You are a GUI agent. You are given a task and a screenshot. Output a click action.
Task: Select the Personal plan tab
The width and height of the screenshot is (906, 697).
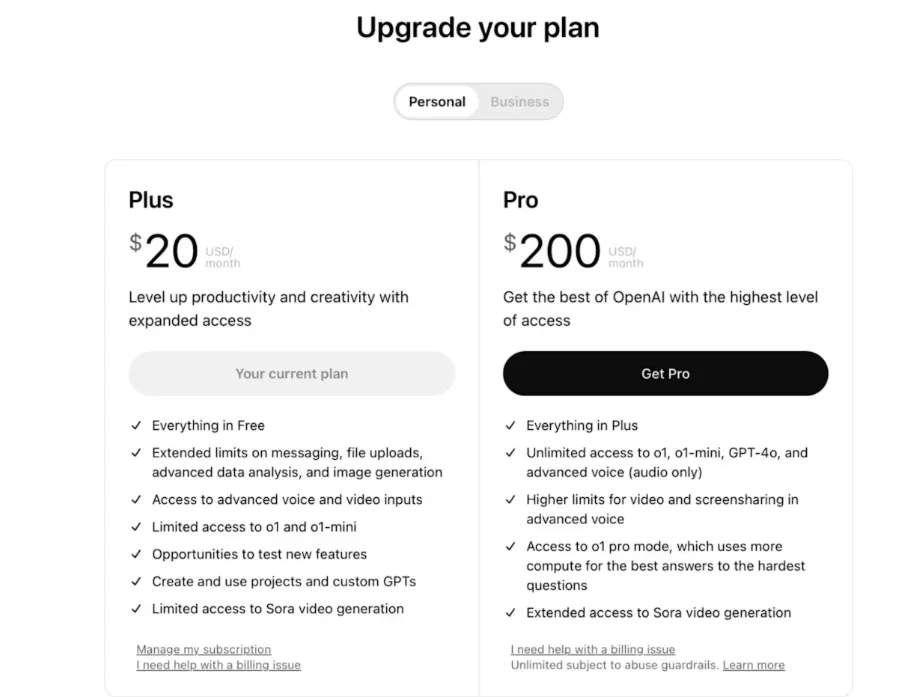tap(437, 102)
